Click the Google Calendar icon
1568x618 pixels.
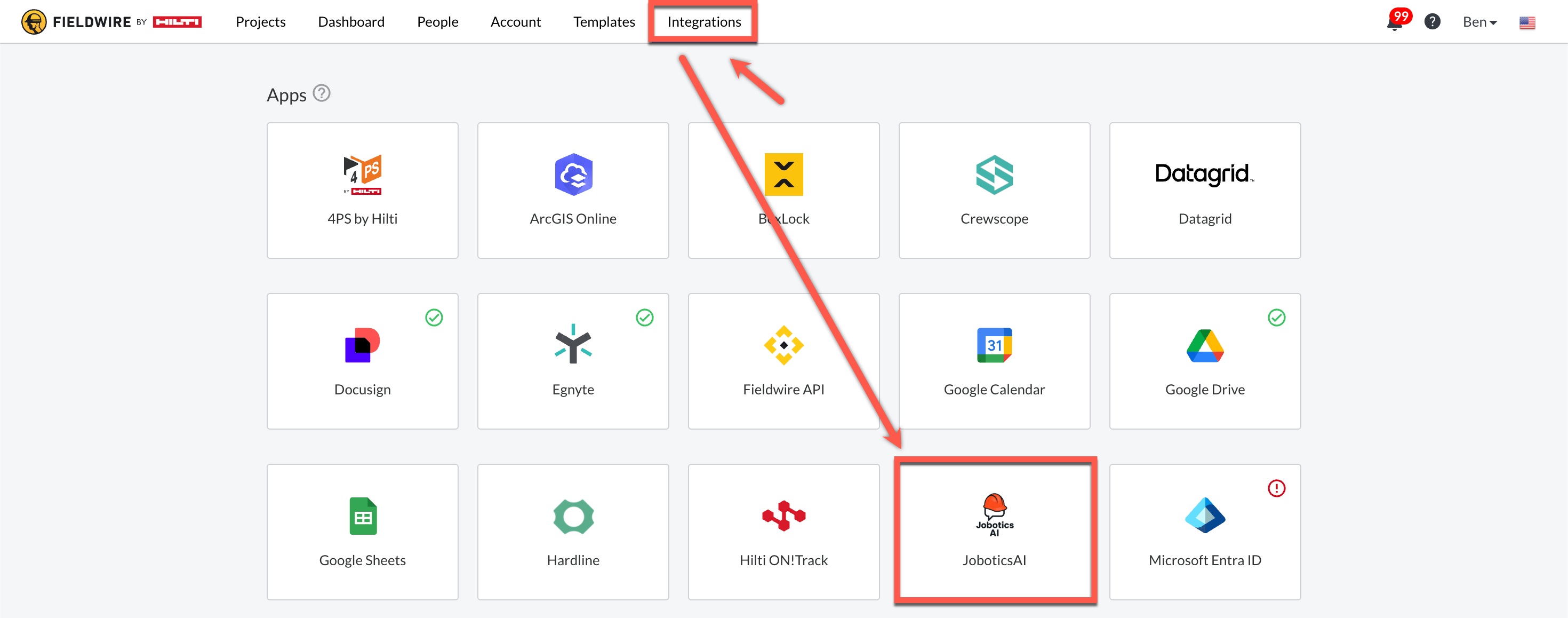point(994,345)
